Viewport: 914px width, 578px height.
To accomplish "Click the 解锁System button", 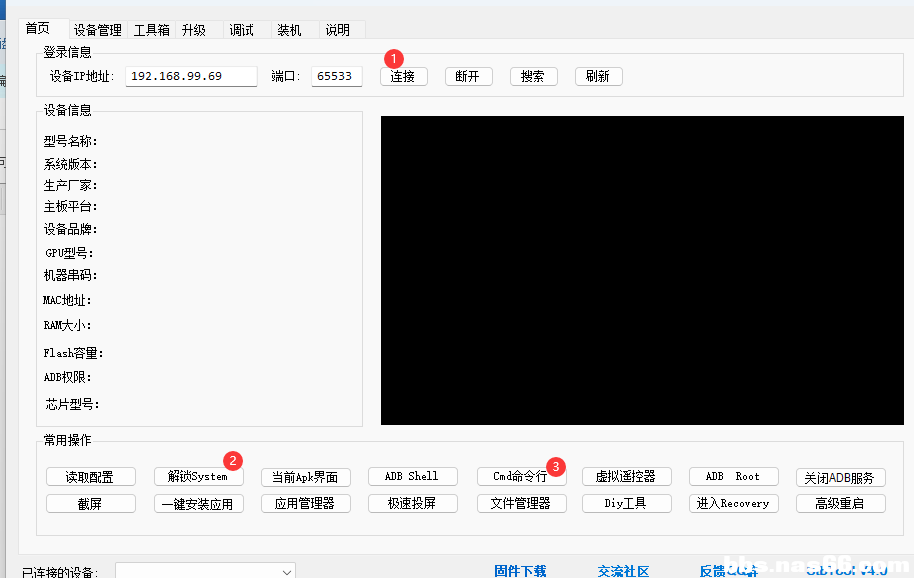I will click(198, 477).
